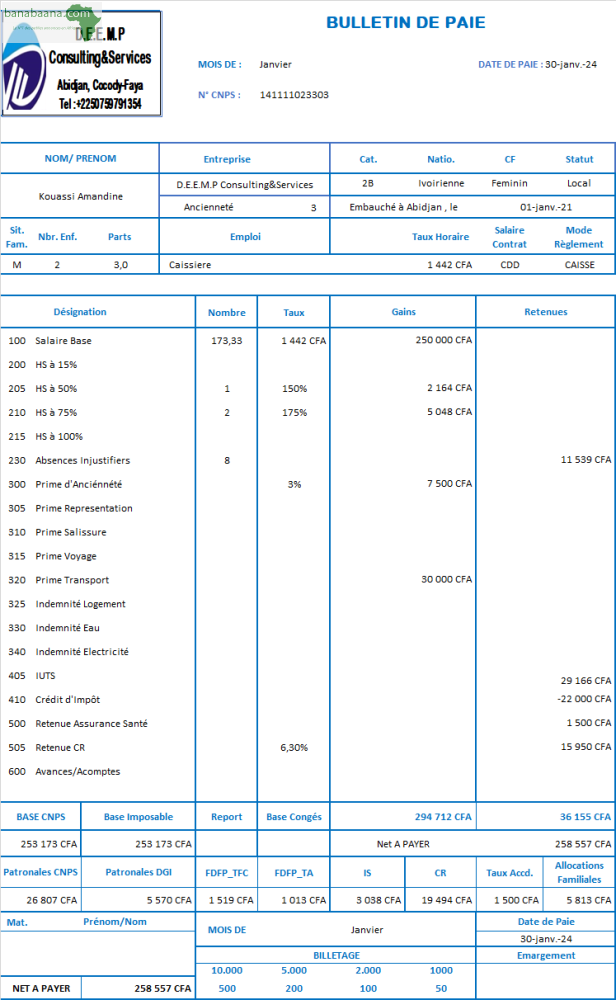Viewport: 616px width, 1000px height.
Task: Click the FDFP_TFC header cell
Action: tap(226, 872)
